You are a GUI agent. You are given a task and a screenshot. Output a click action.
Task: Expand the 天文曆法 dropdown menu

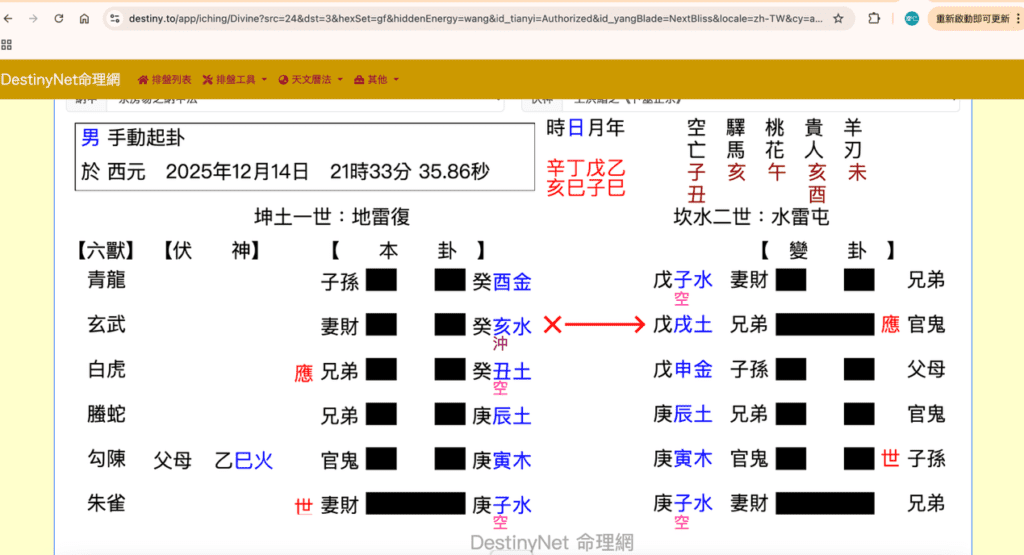coord(311,79)
